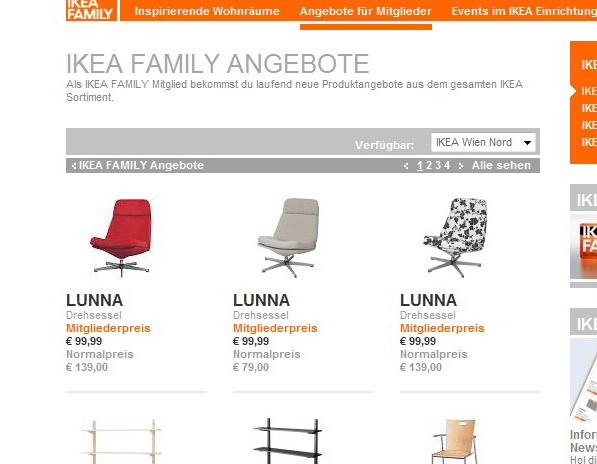Expand the IKEA Wien Nord store dropdown

click(483, 142)
